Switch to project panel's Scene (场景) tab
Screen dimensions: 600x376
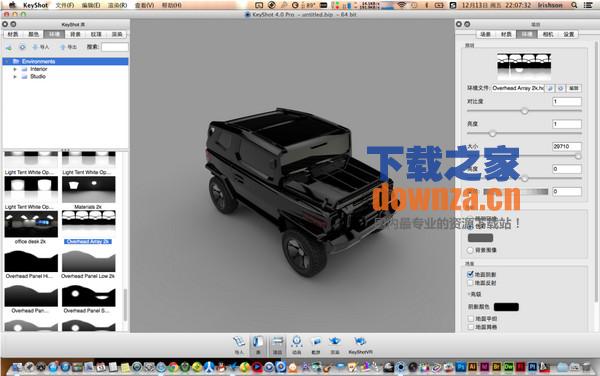point(486,34)
